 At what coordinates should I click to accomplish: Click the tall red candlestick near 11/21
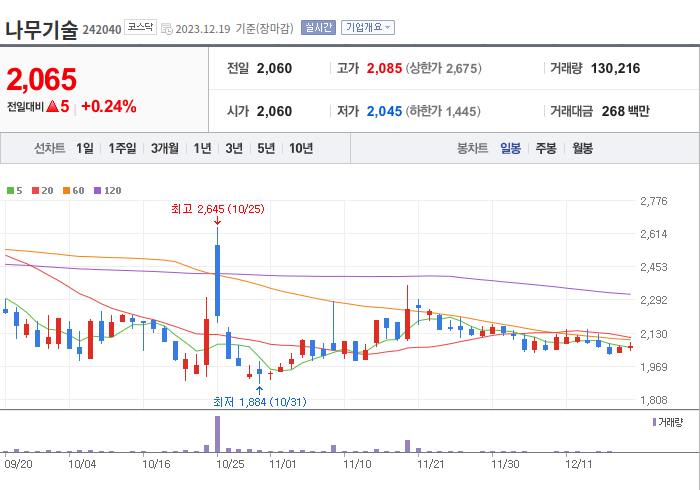coord(407,312)
